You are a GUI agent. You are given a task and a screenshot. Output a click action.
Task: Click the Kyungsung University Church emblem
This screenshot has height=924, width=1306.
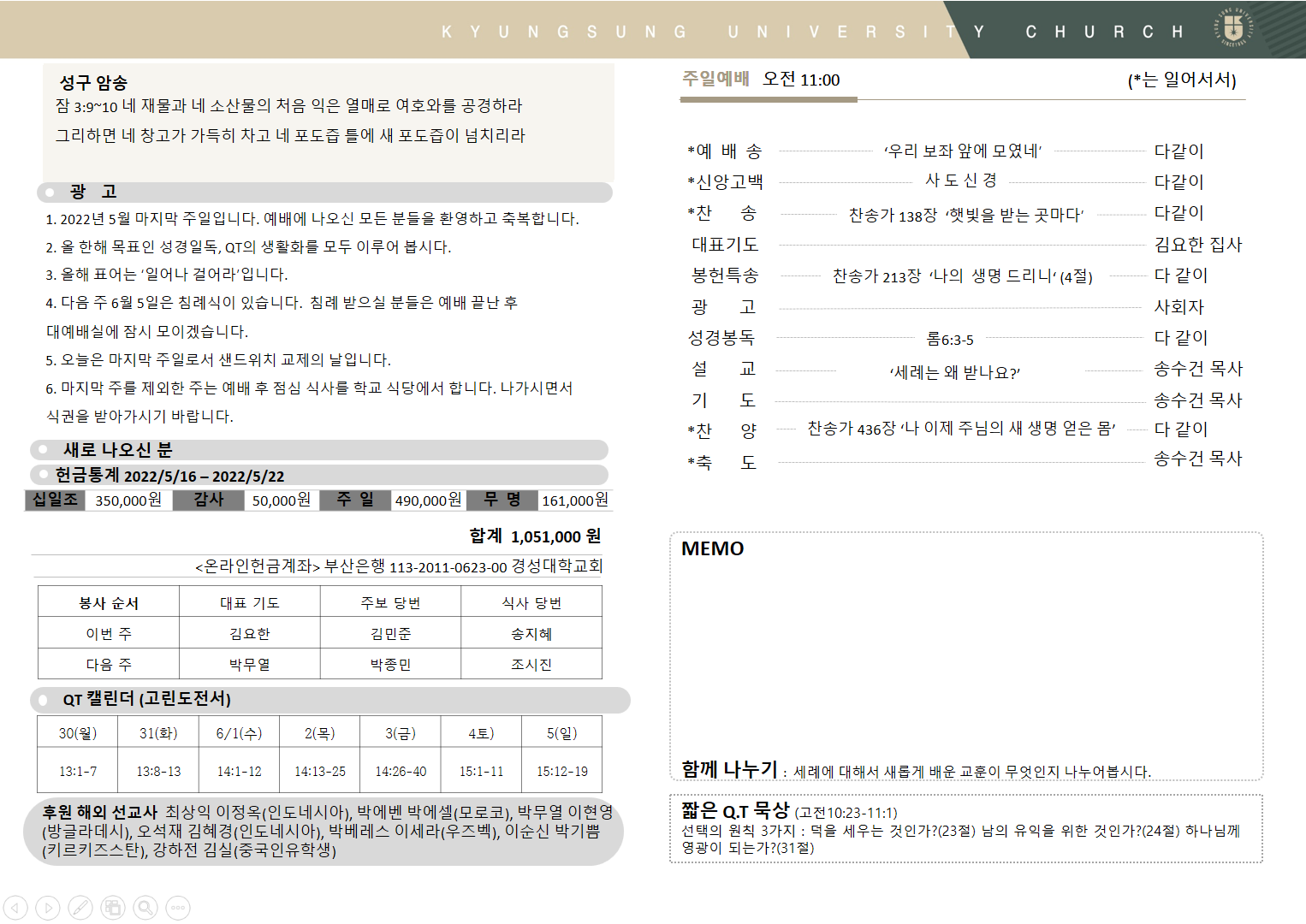1234,27
